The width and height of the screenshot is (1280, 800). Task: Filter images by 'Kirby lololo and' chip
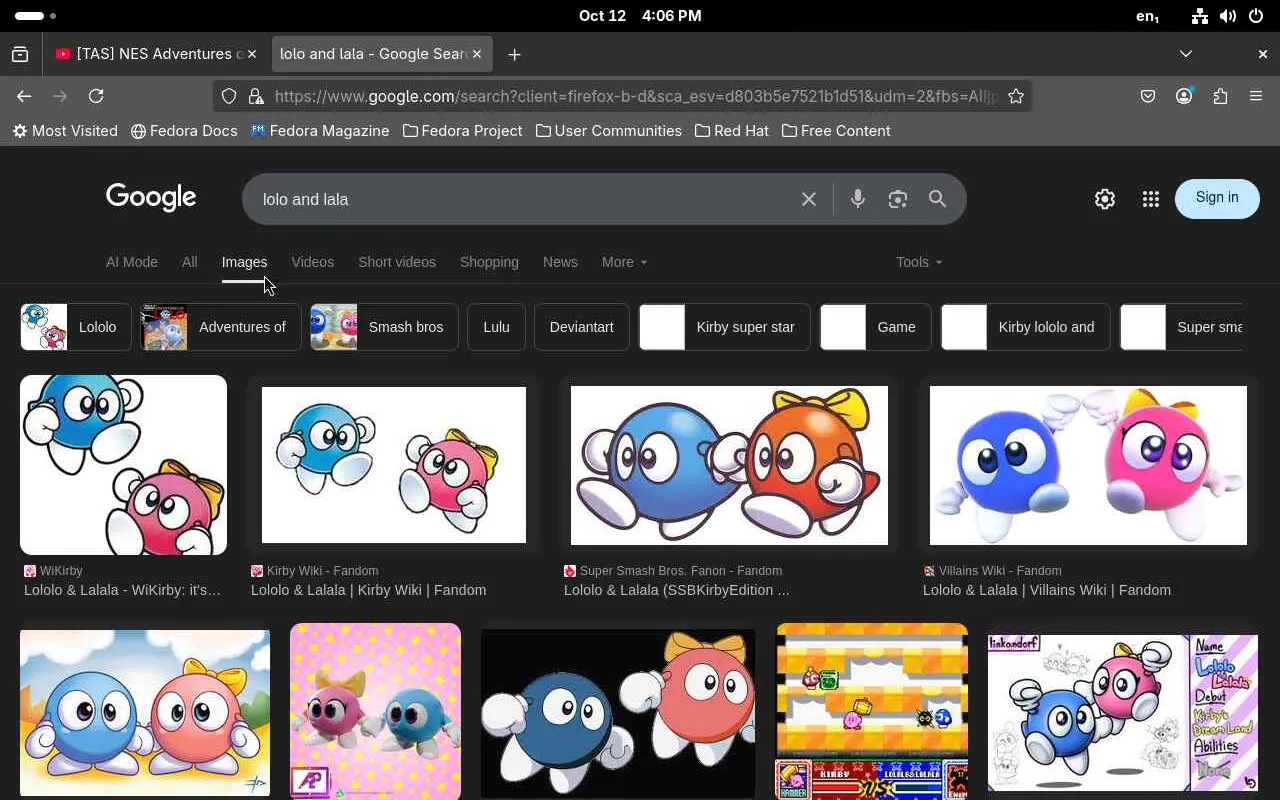tap(1026, 327)
